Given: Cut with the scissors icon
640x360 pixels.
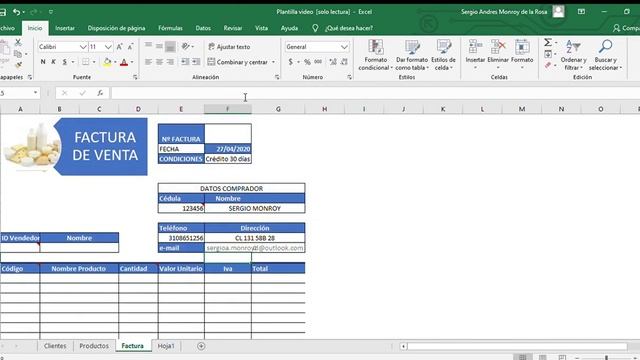Looking at the screenshot, I should pyautogui.click(x=18, y=42).
